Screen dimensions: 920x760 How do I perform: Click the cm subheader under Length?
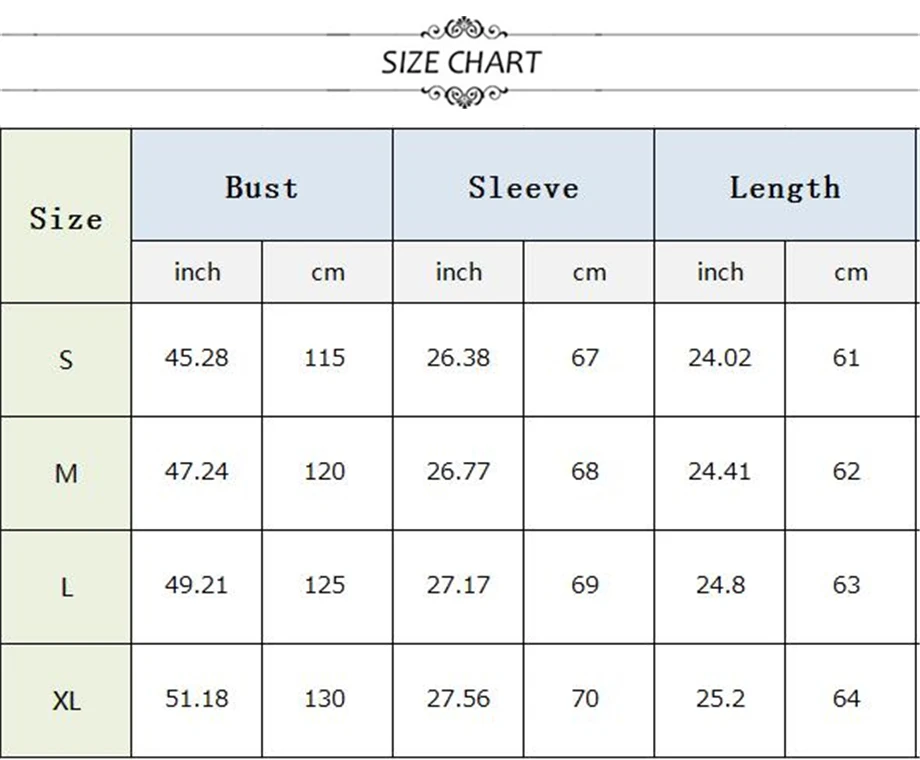850,272
